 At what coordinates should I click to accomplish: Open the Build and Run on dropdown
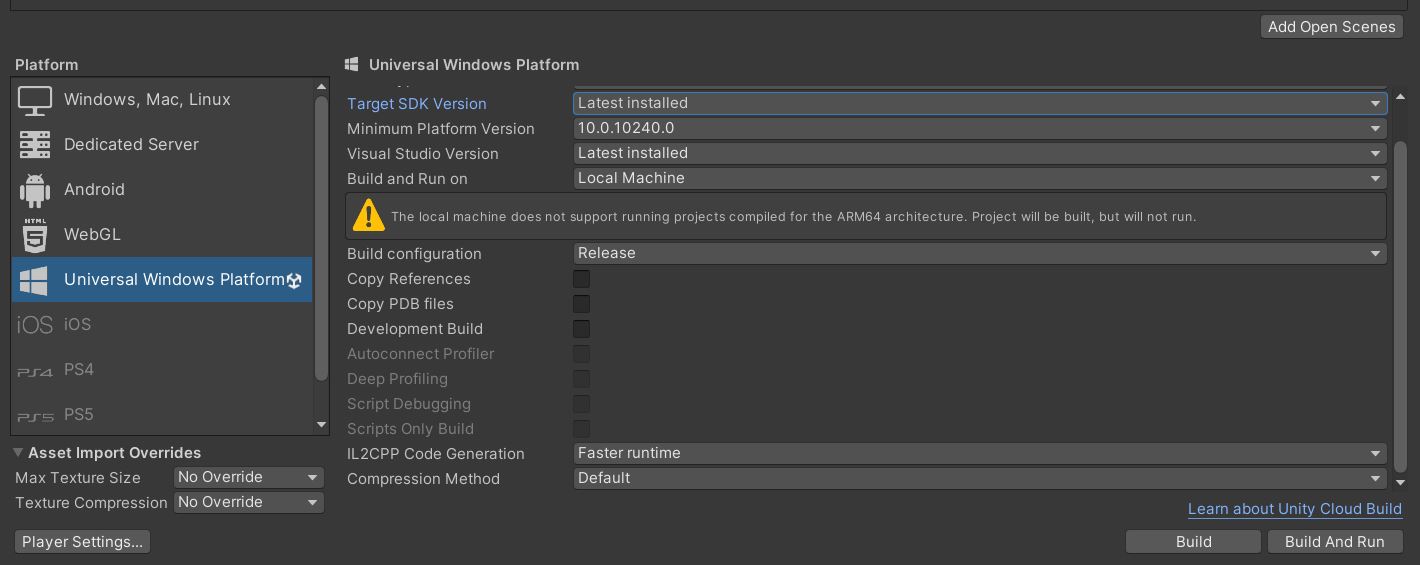[979, 179]
